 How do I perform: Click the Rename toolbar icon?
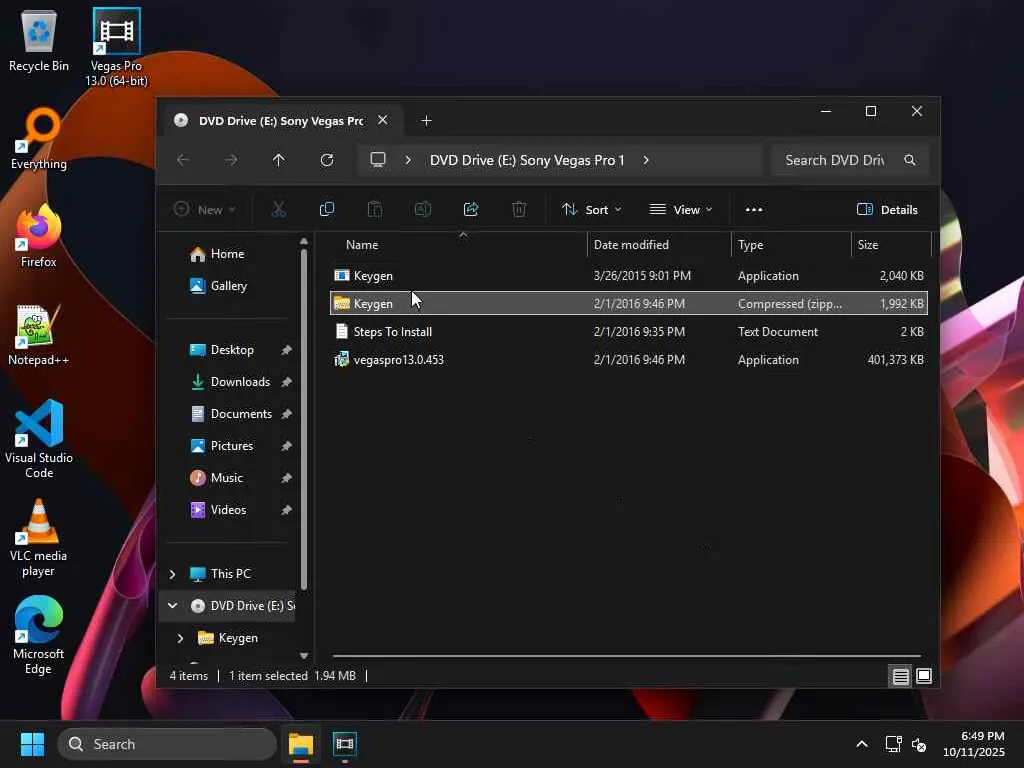423,210
